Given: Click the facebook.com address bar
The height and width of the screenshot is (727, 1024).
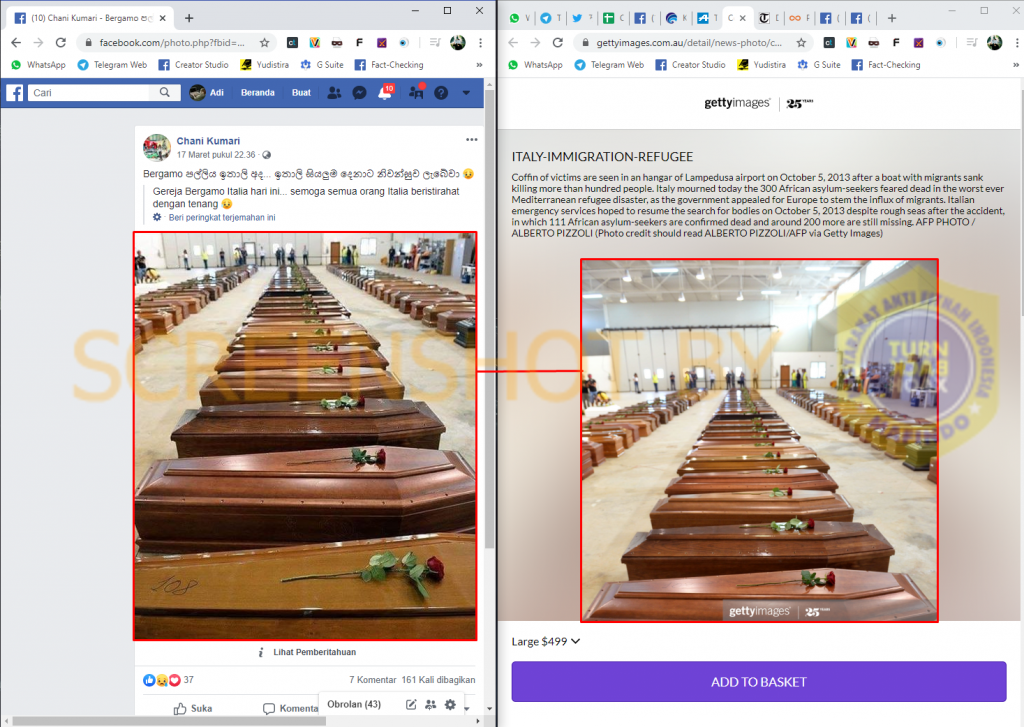Looking at the screenshot, I should pyautogui.click(x=172, y=42).
